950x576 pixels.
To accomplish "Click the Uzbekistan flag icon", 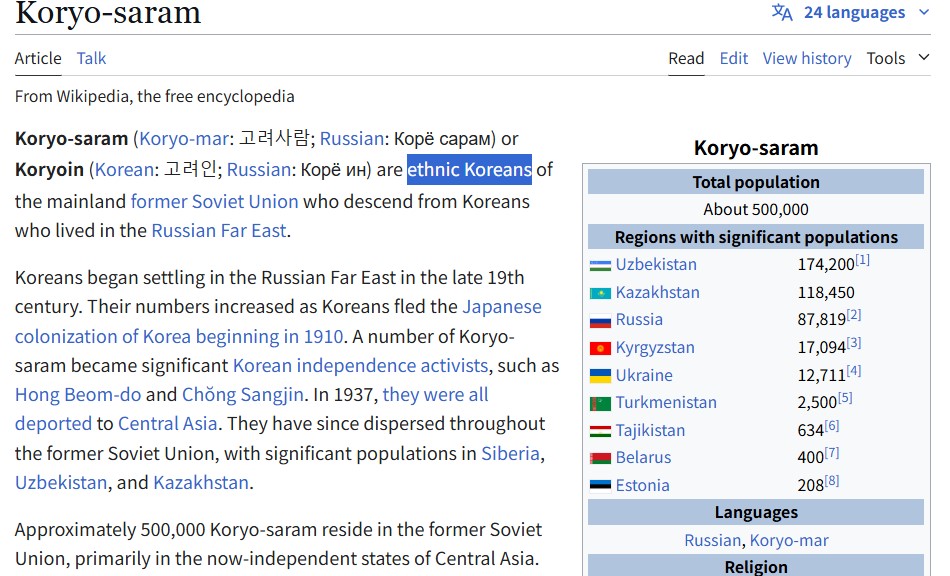I will pyautogui.click(x=600, y=265).
